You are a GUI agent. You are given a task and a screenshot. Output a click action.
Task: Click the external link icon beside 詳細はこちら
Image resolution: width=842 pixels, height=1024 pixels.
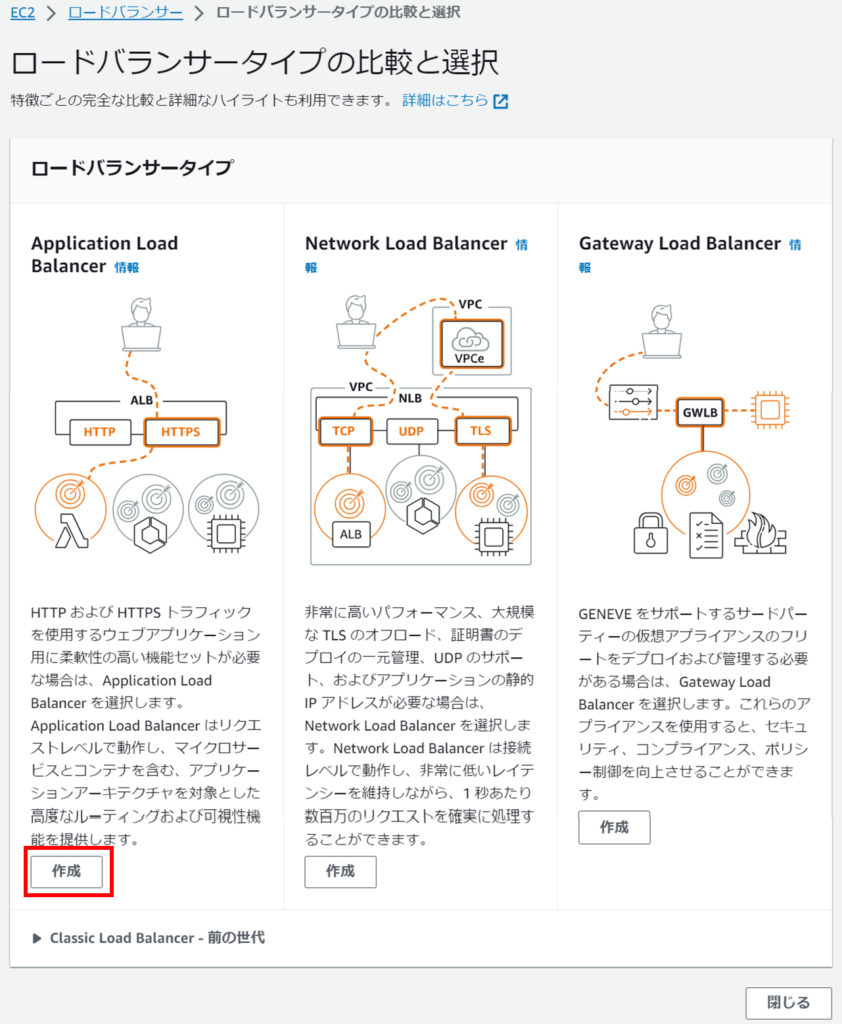pos(500,101)
